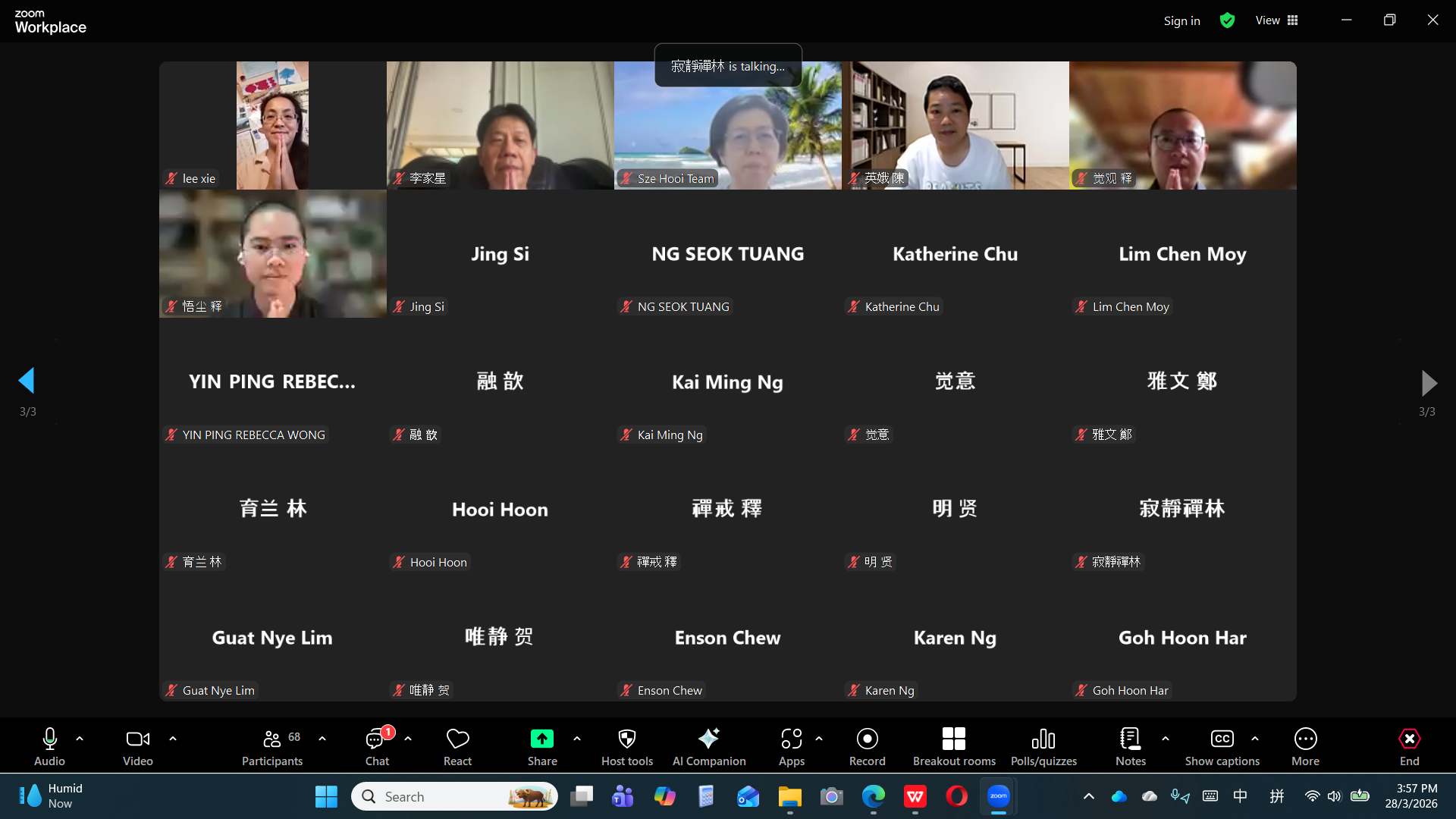Expand audio options arrow
The image size is (1456, 819).
click(80, 738)
